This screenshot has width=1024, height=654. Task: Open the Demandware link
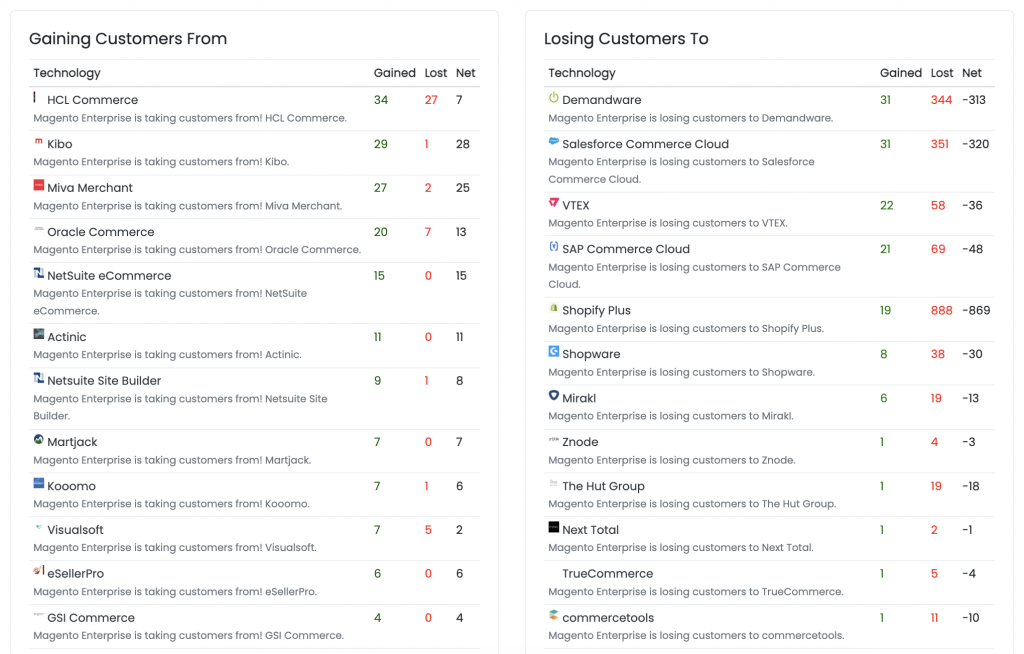601,100
